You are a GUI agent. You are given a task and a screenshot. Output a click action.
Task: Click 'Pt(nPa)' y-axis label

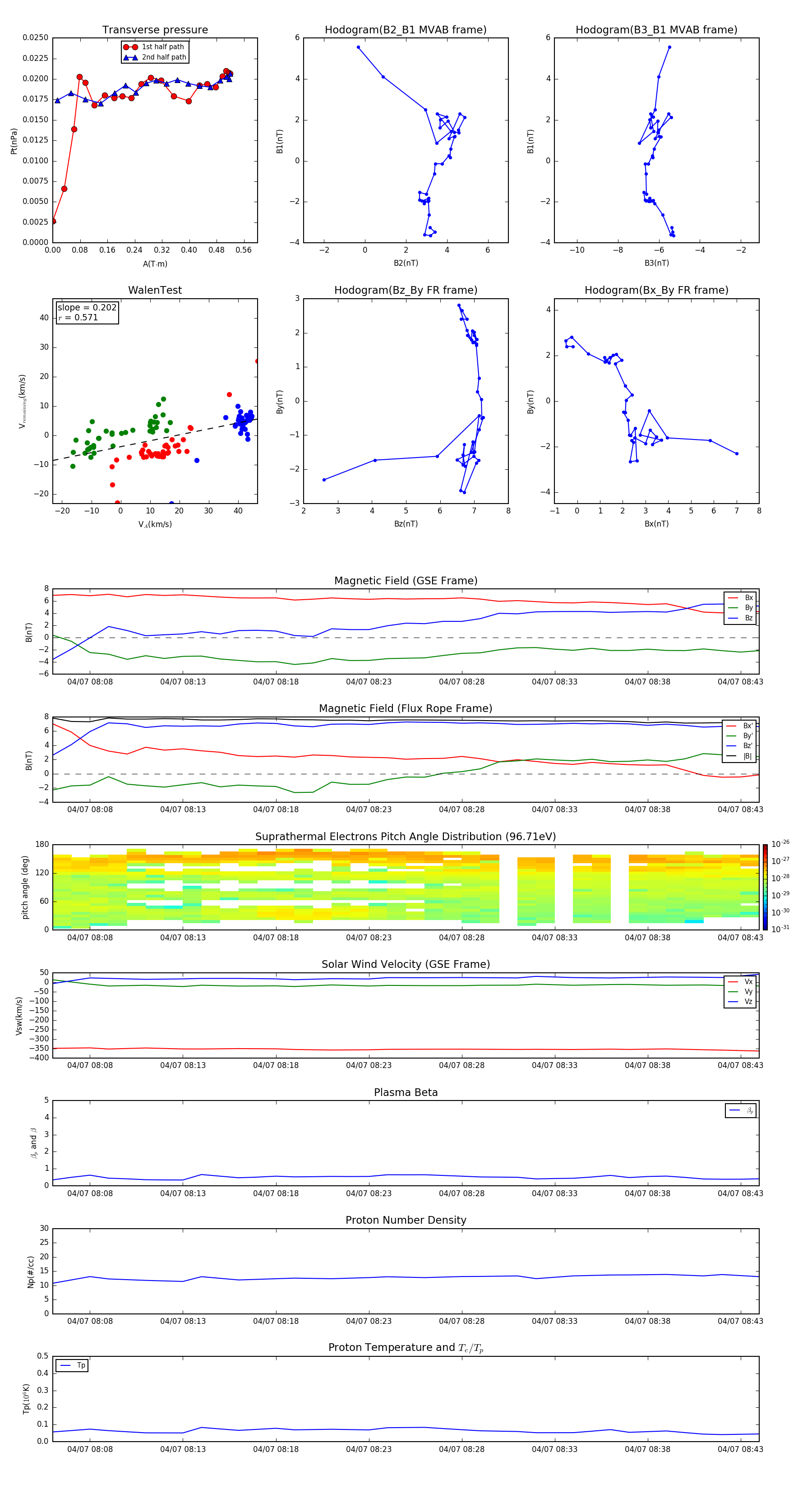pyautogui.click(x=14, y=140)
